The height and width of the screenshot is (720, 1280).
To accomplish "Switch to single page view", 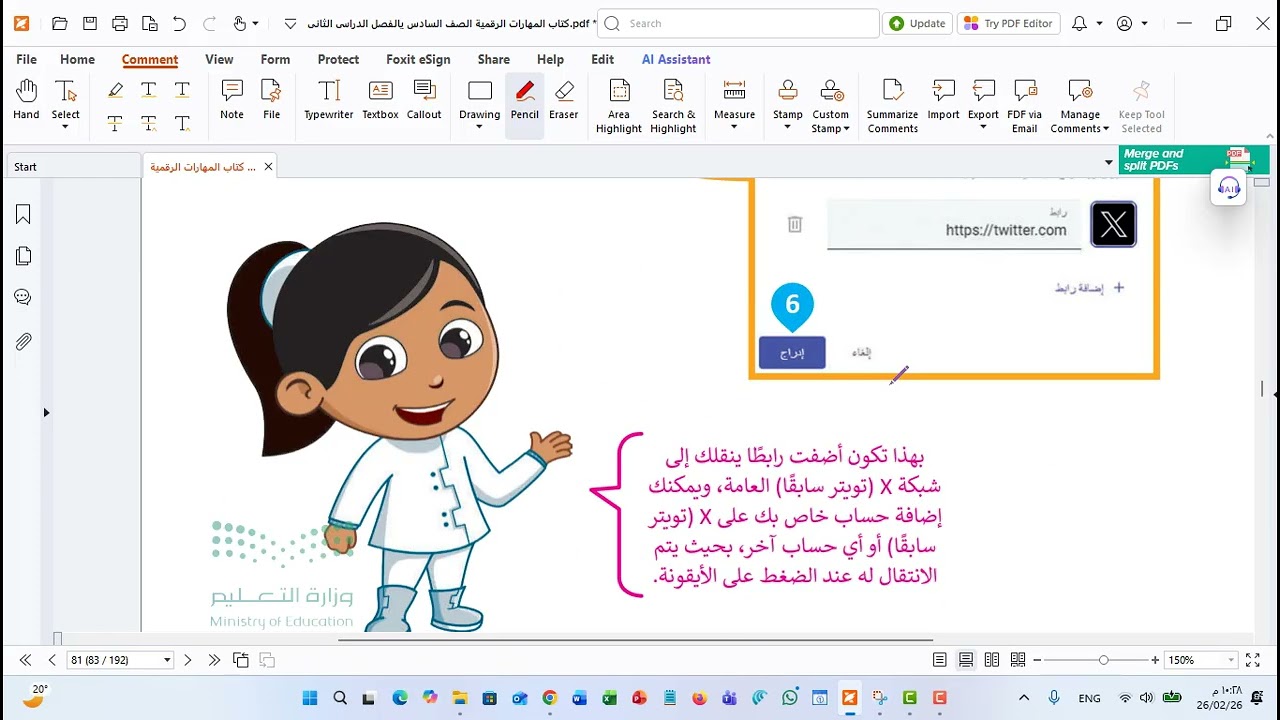I will (x=940, y=660).
